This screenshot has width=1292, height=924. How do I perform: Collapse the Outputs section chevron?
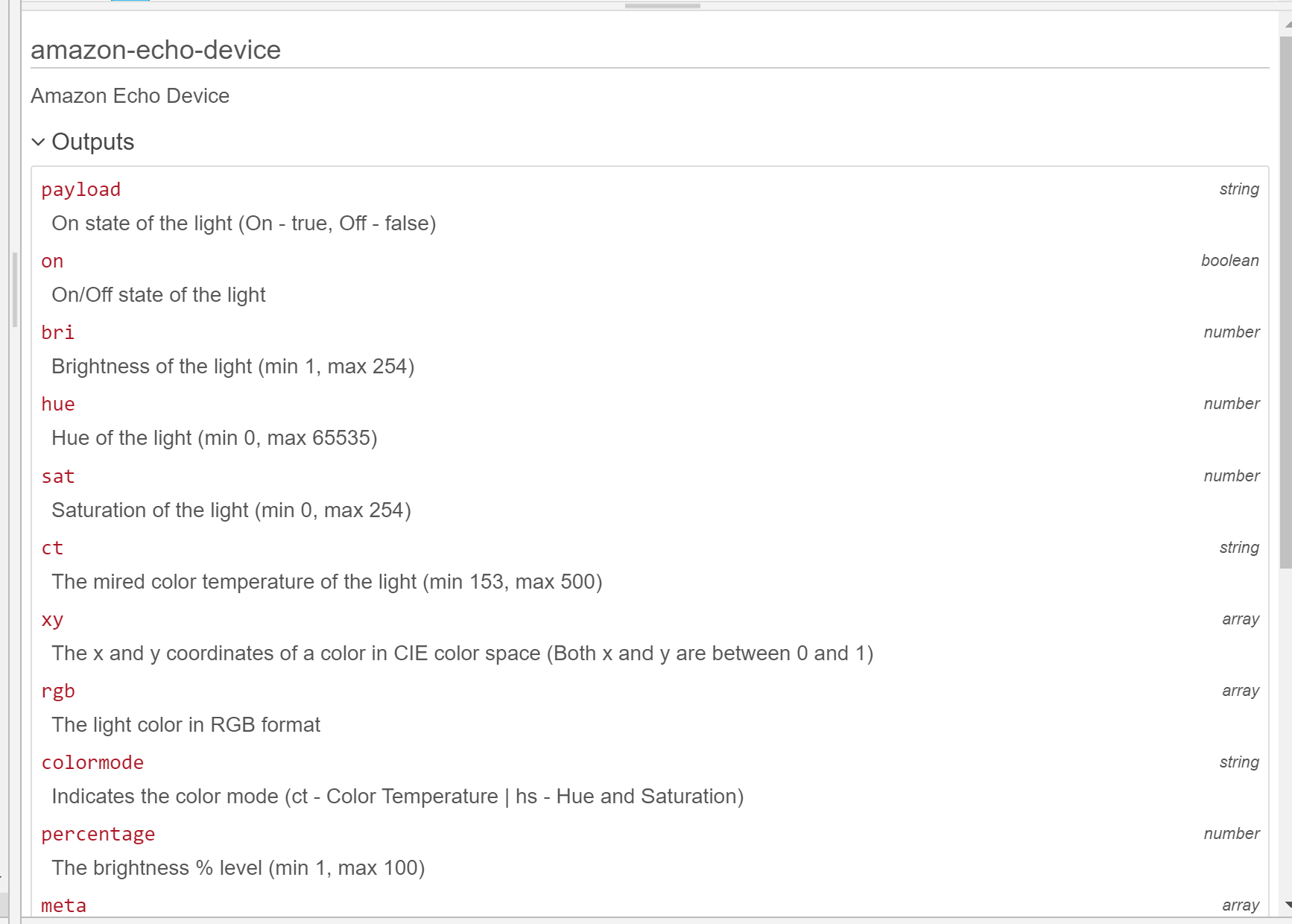point(39,142)
